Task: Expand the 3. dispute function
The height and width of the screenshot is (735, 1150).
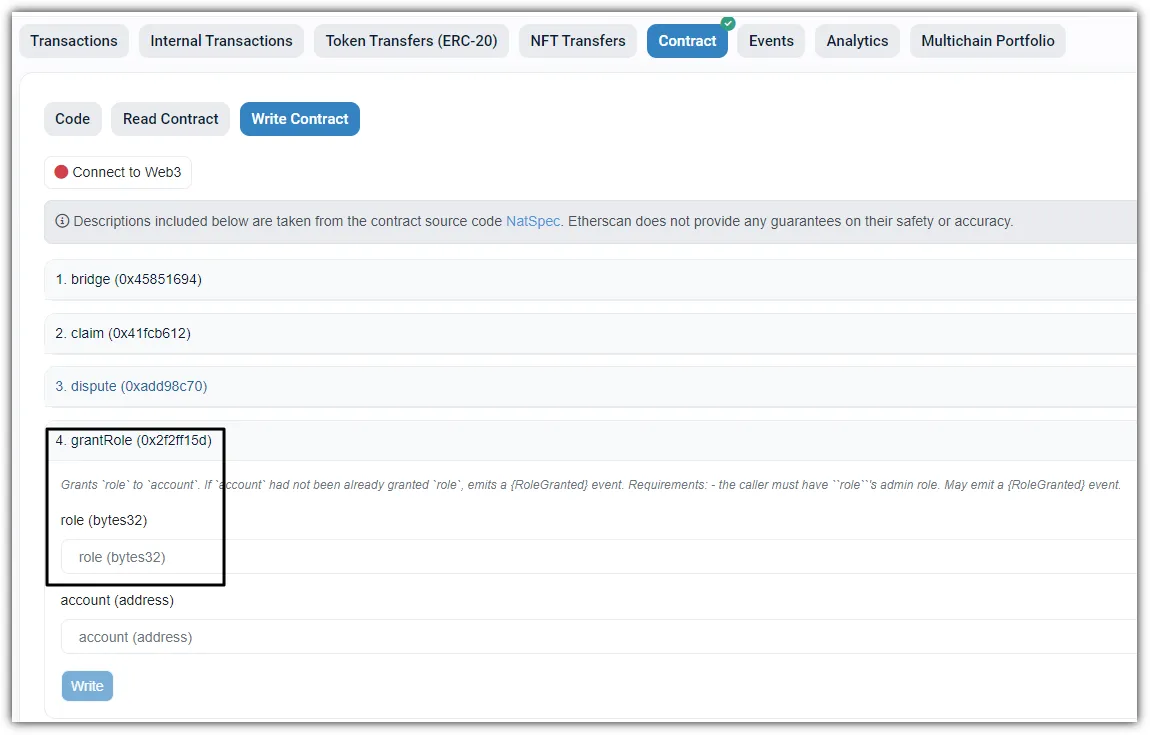Action: point(590,387)
